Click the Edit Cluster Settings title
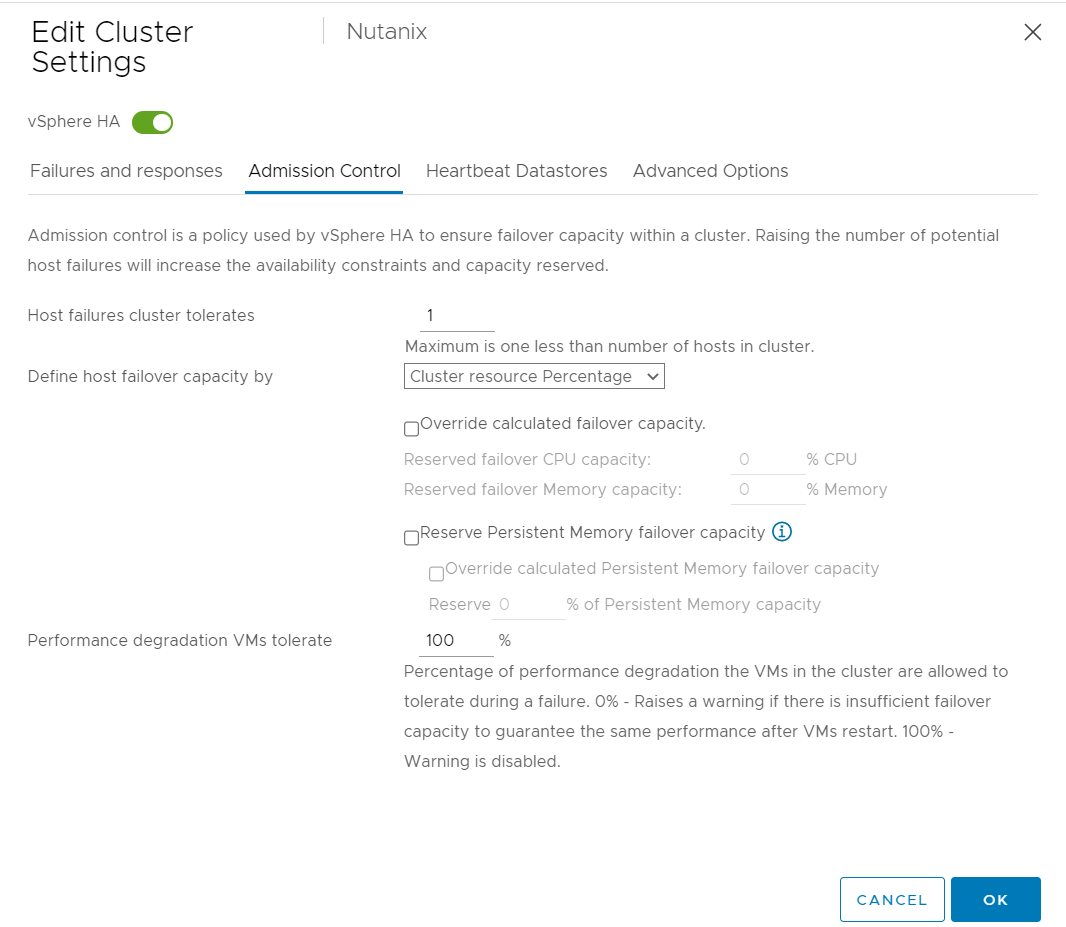The height and width of the screenshot is (927, 1066). click(x=112, y=47)
